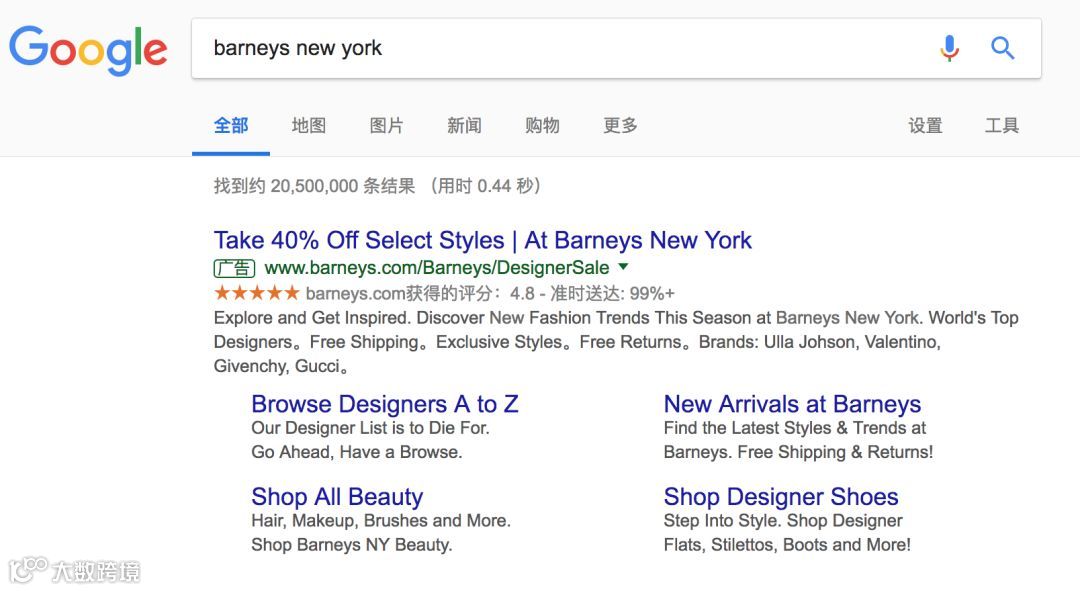Start voice search with microphone icon

(950, 48)
